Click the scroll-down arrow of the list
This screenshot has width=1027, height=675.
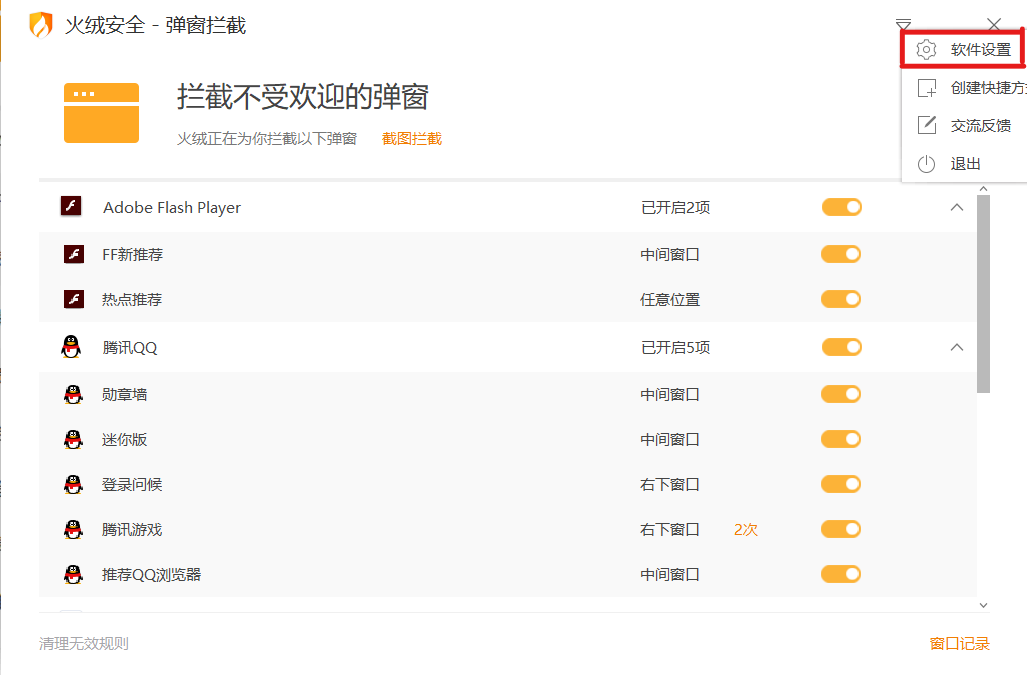(x=983, y=604)
